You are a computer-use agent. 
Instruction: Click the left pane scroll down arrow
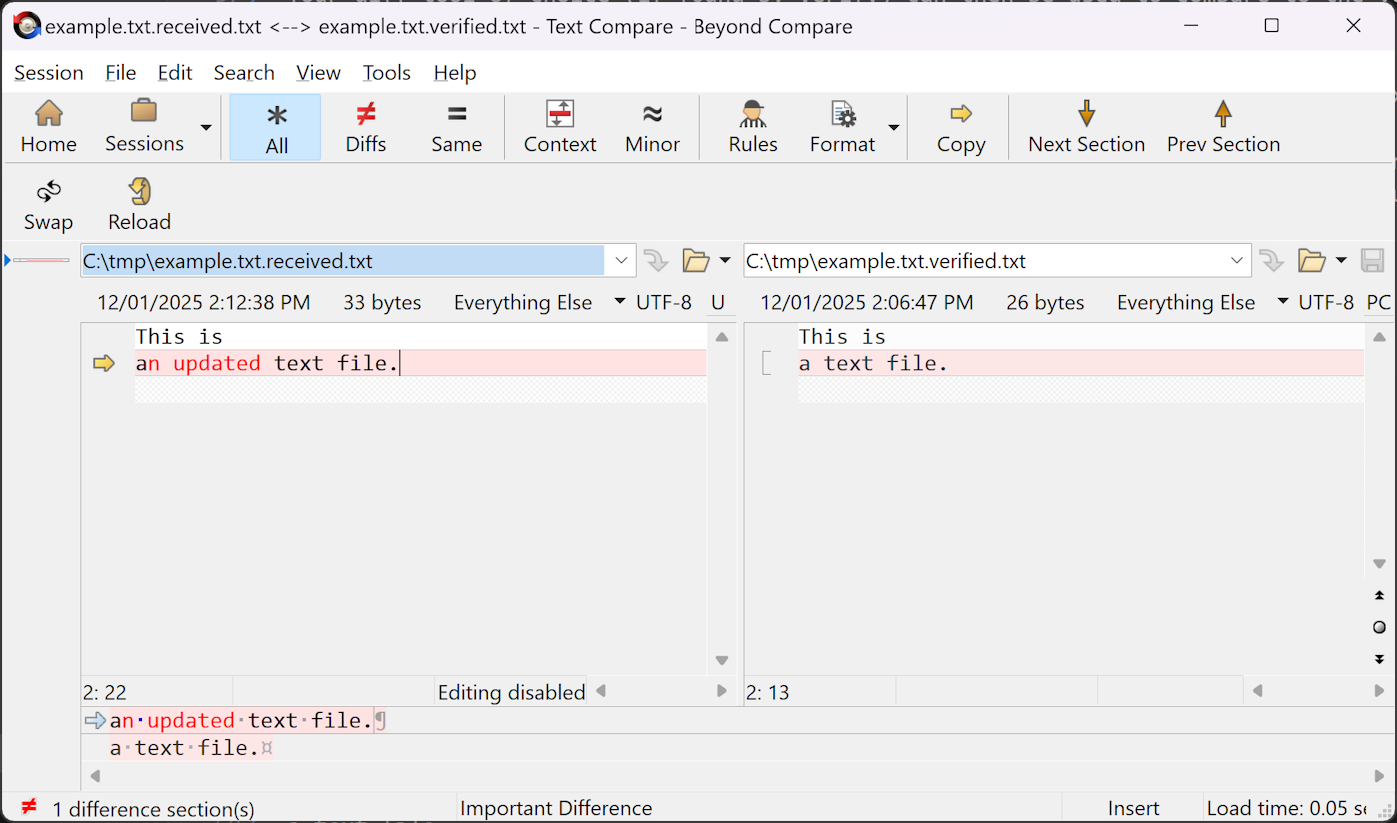pos(721,661)
